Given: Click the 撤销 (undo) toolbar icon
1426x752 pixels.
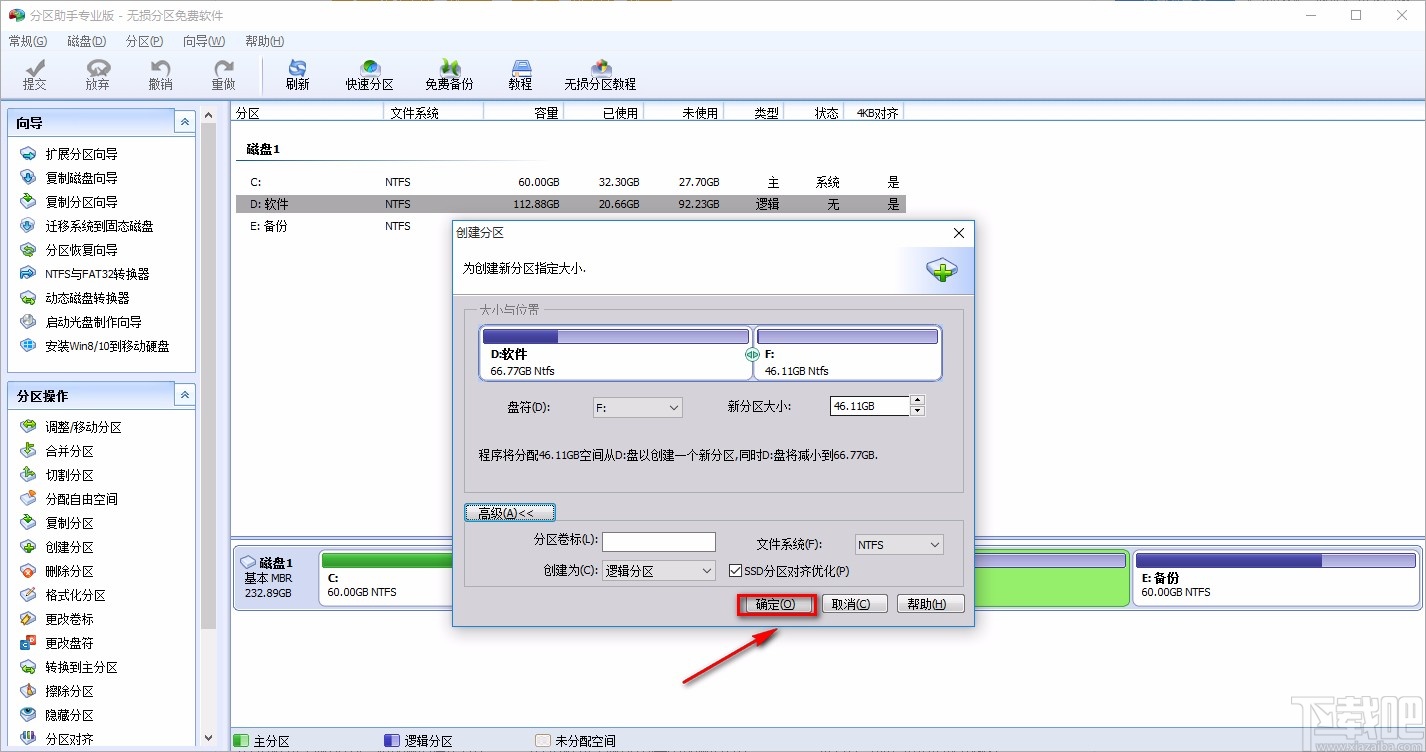Looking at the screenshot, I should pos(160,74).
